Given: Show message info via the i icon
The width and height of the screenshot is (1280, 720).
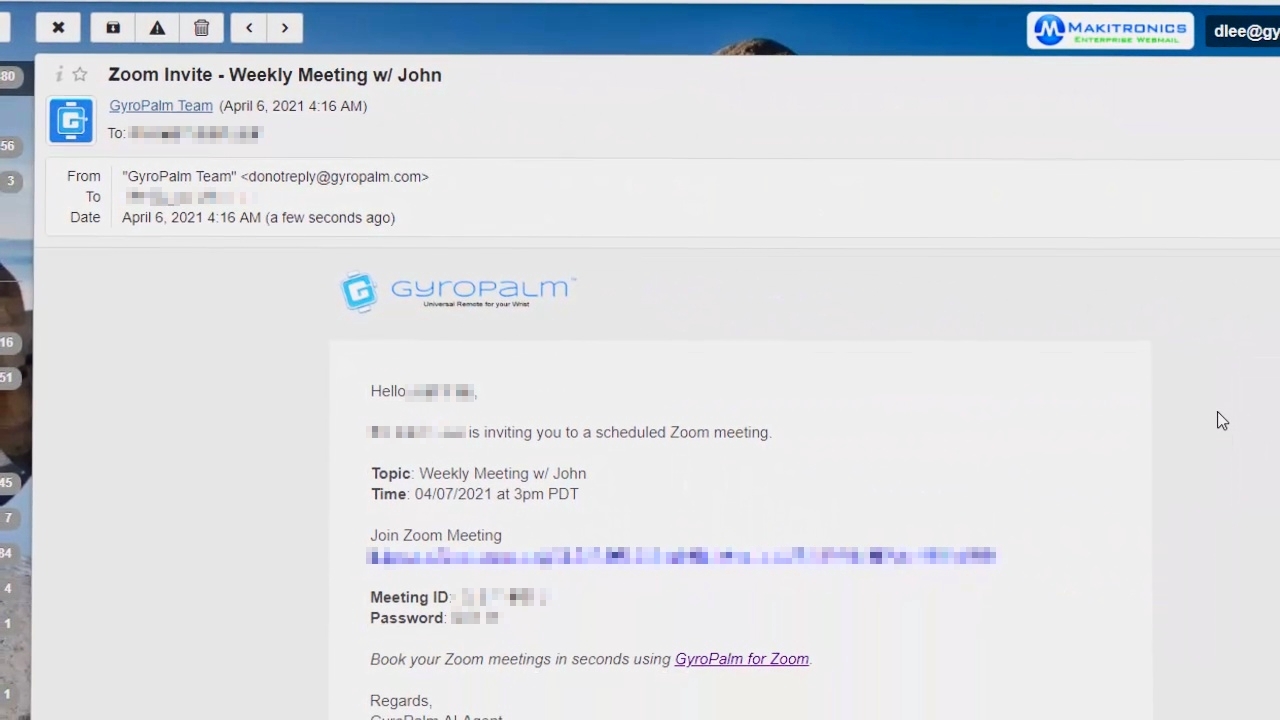Looking at the screenshot, I should click(59, 75).
